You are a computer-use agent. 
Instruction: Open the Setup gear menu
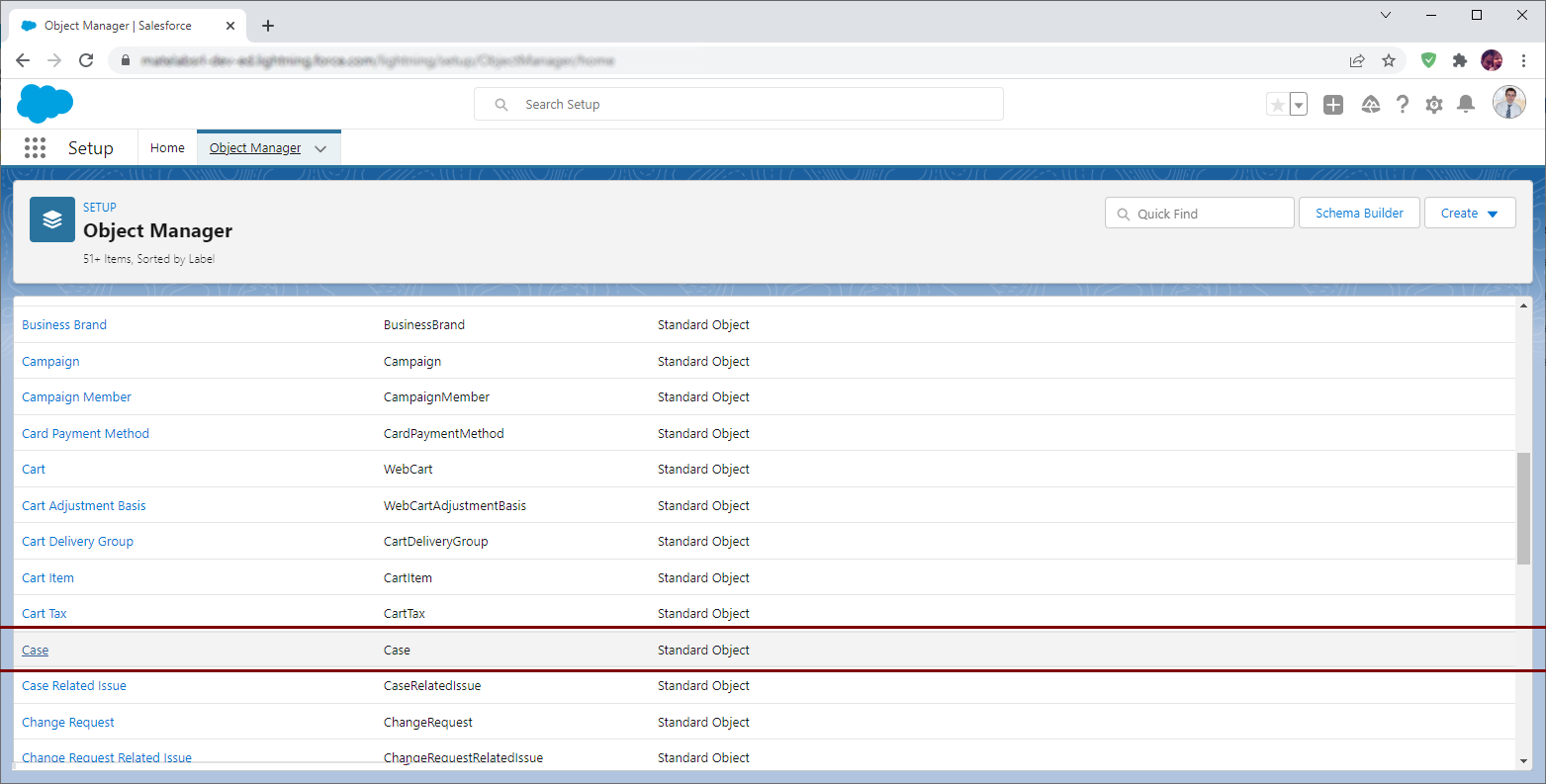[1433, 104]
